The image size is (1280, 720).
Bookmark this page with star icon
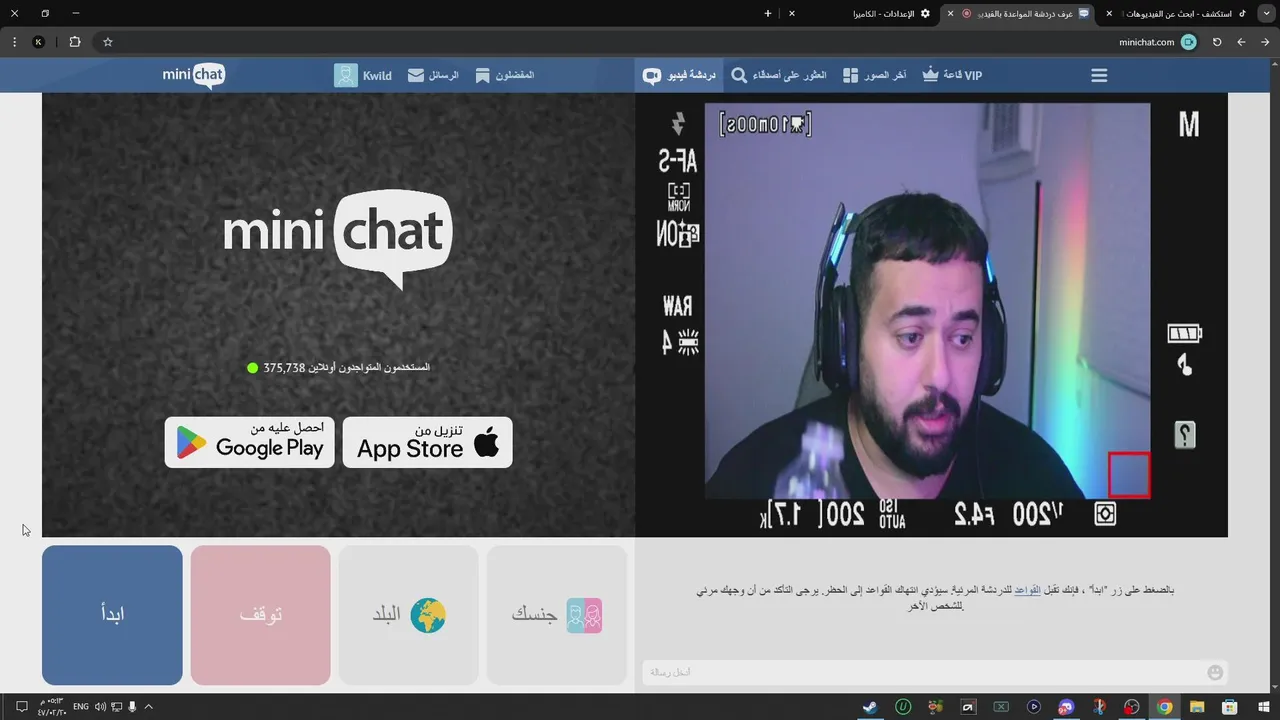108,42
